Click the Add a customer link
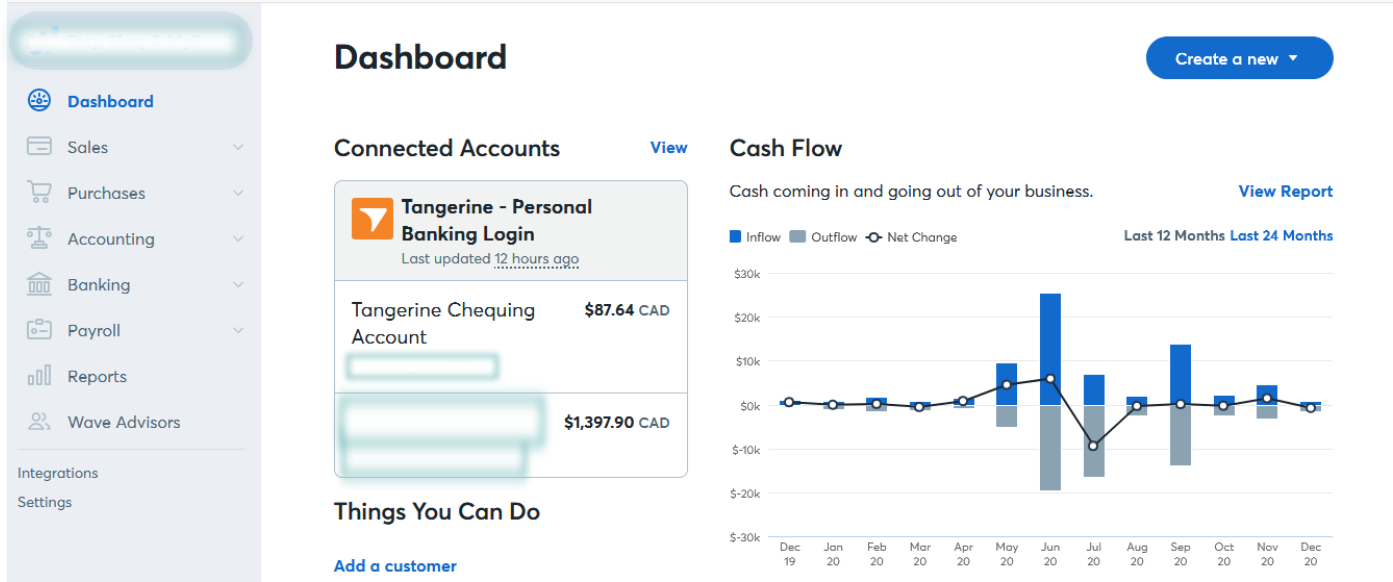Viewport: 1393px width, 582px height. [395, 565]
